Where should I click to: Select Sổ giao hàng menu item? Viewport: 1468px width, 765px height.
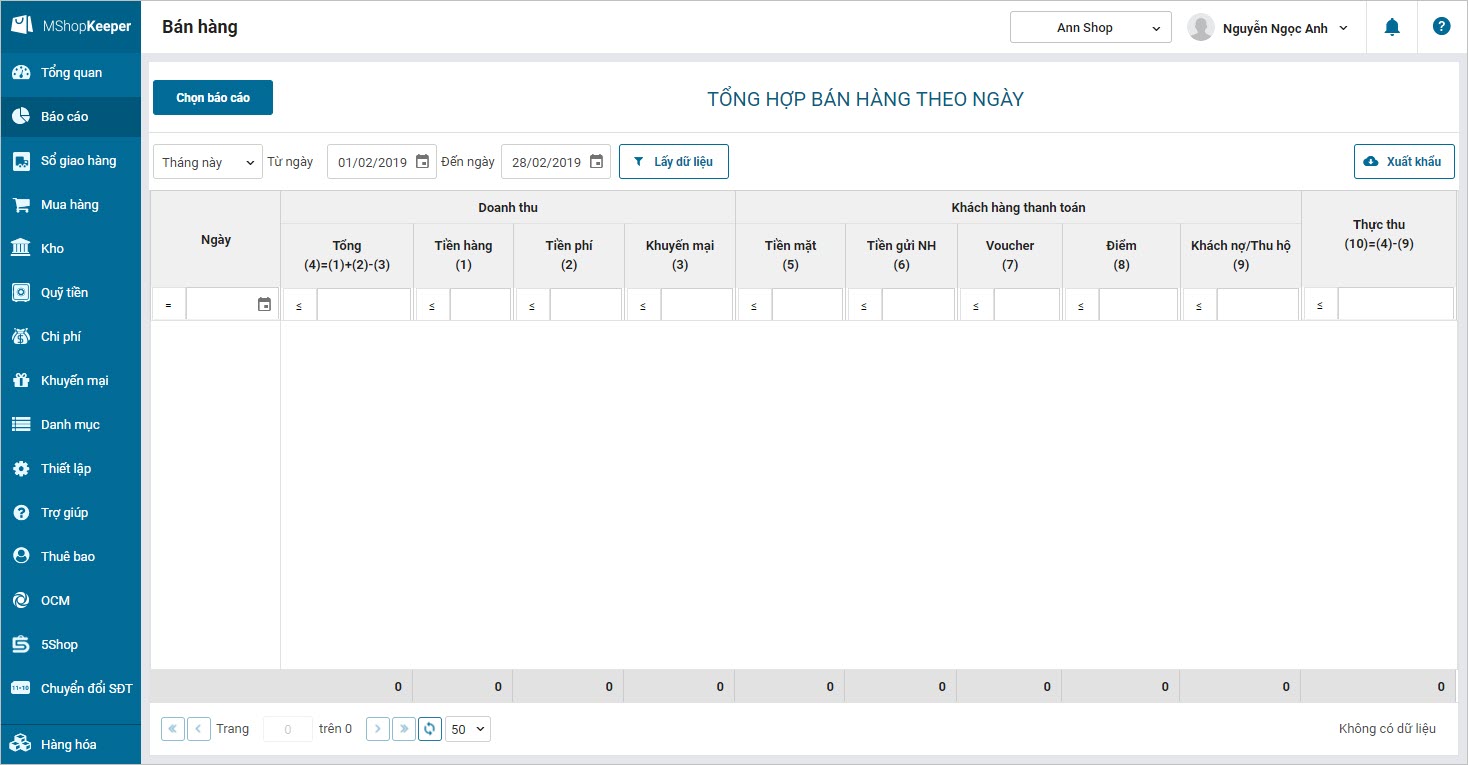(71, 161)
